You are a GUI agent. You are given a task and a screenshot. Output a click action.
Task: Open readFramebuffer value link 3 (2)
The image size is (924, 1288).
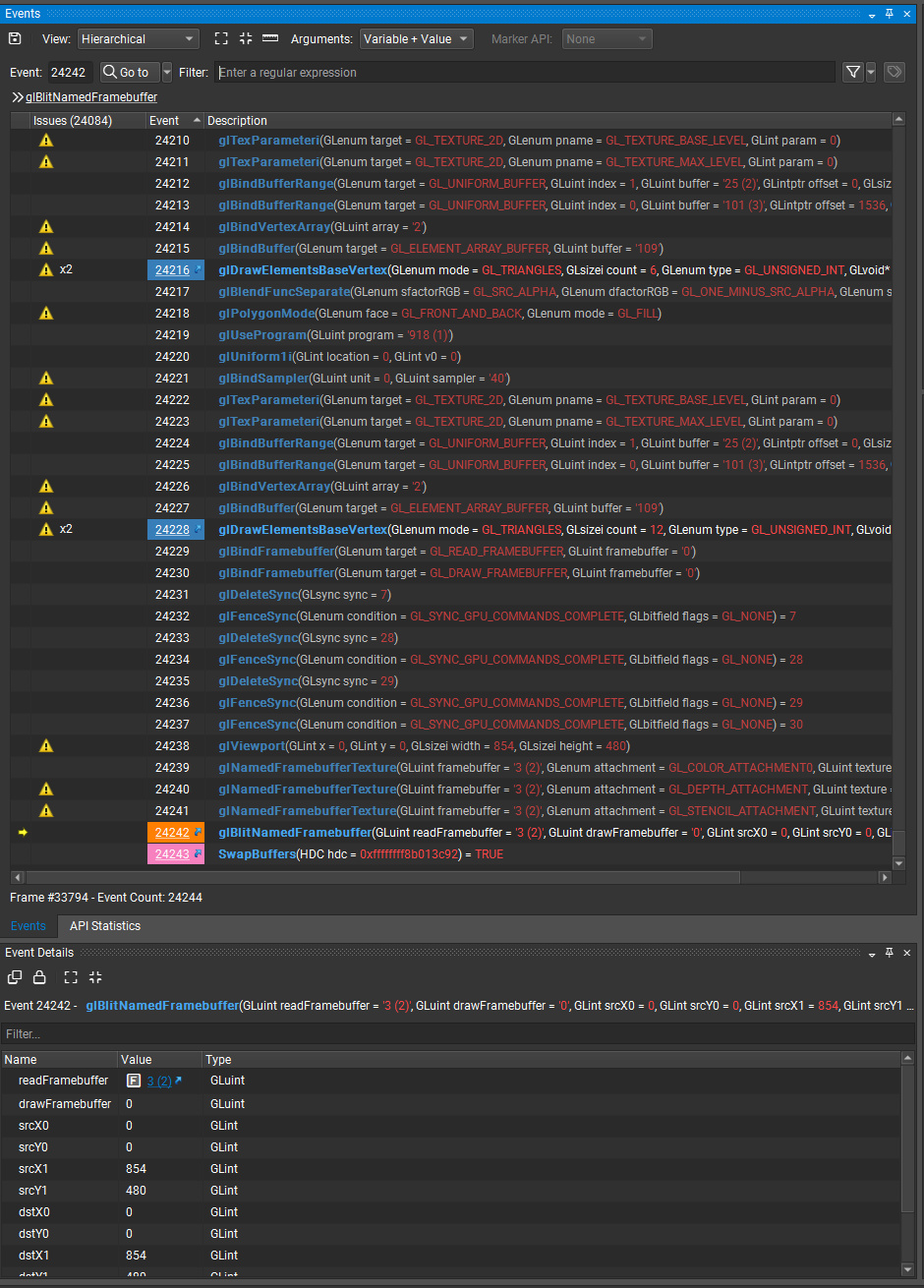[x=158, y=1081]
